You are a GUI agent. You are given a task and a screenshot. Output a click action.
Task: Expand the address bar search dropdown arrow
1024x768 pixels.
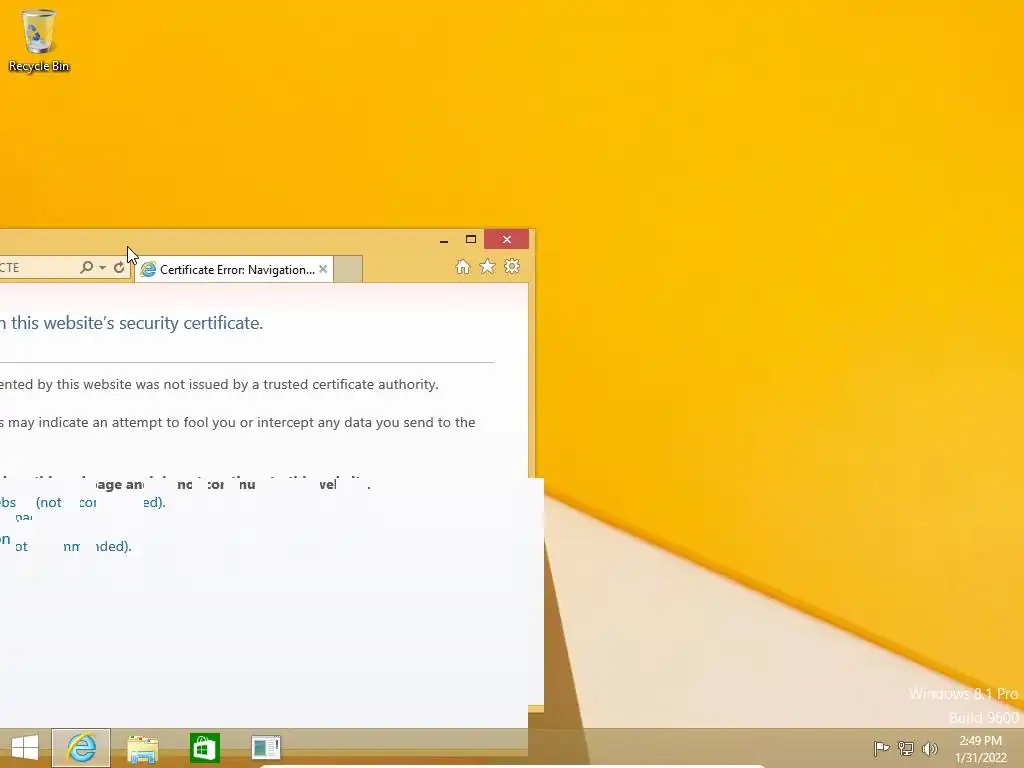(103, 268)
